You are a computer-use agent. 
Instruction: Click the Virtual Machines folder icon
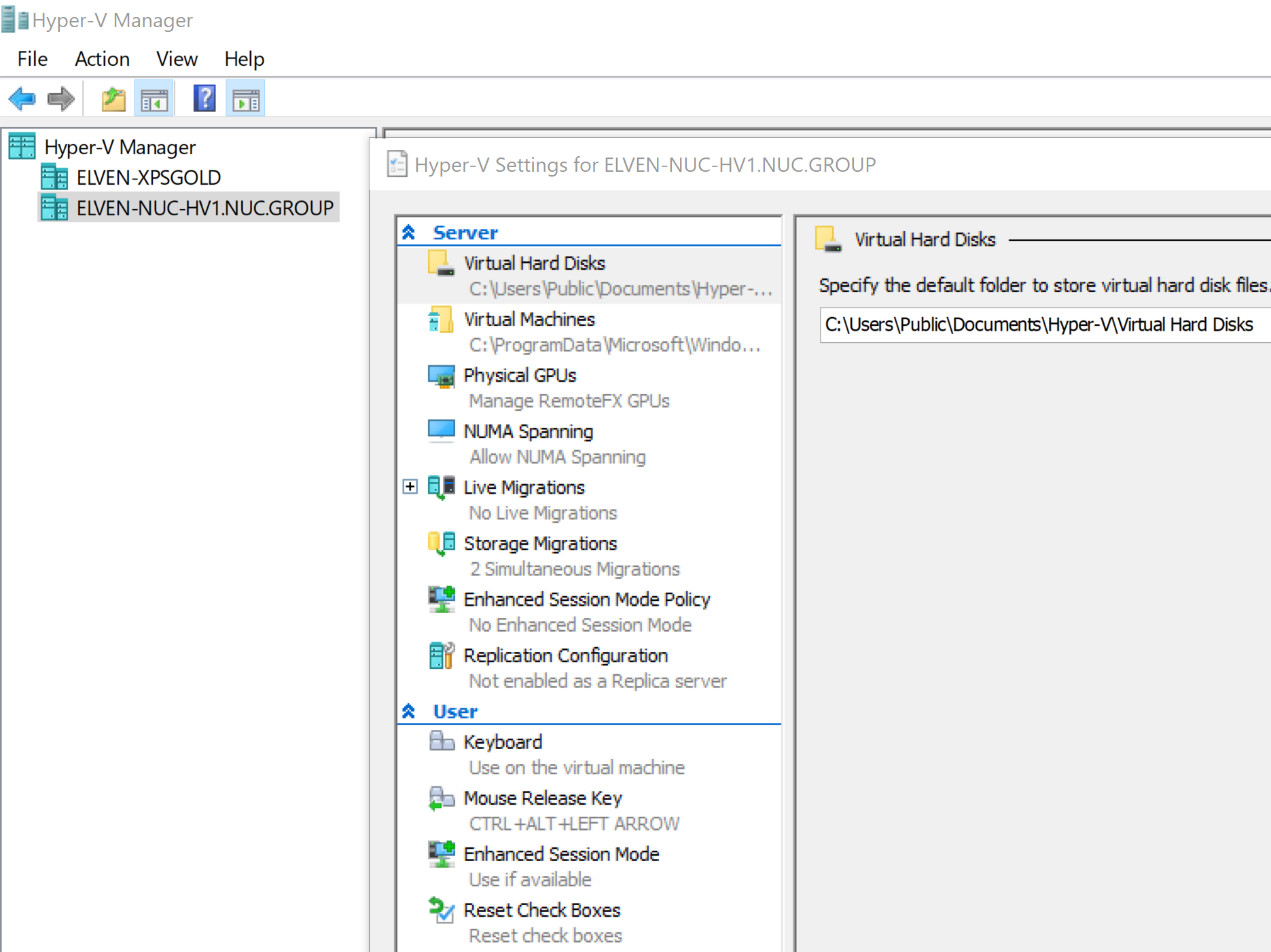[441, 319]
